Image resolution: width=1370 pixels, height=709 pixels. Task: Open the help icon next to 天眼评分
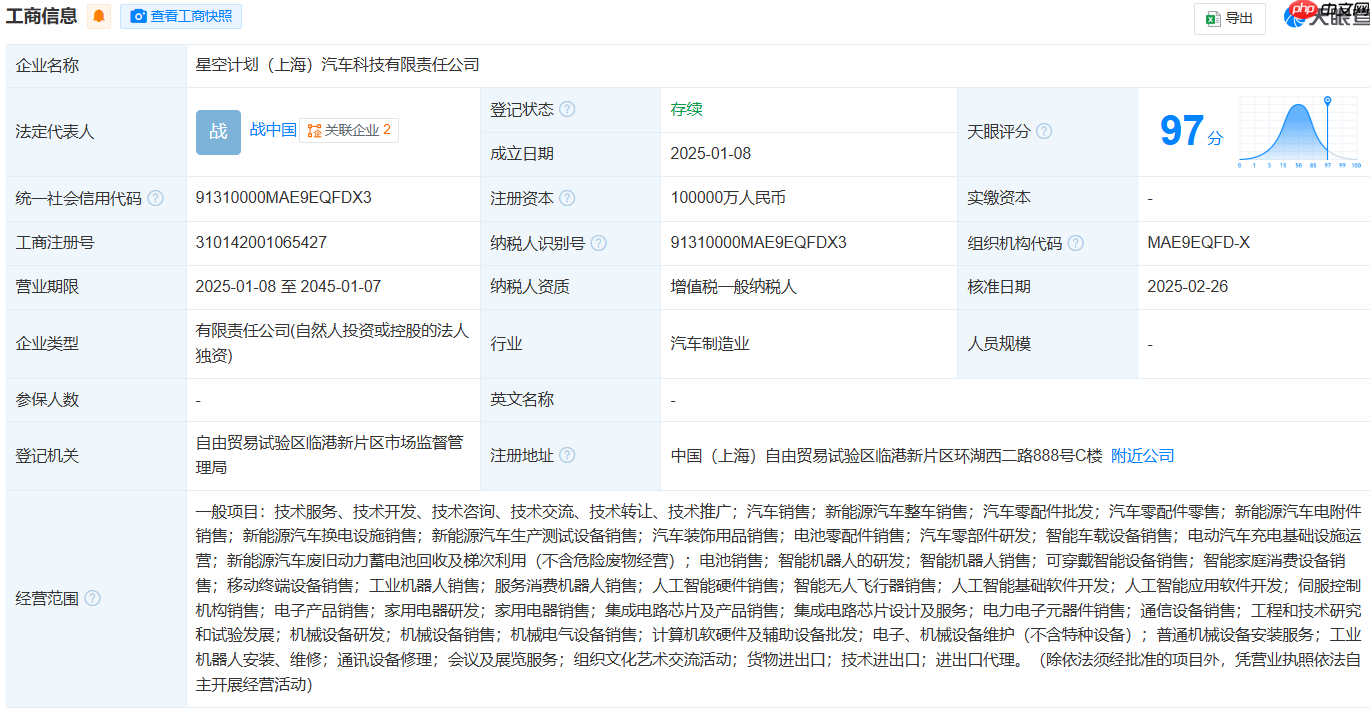click(x=1044, y=131)
